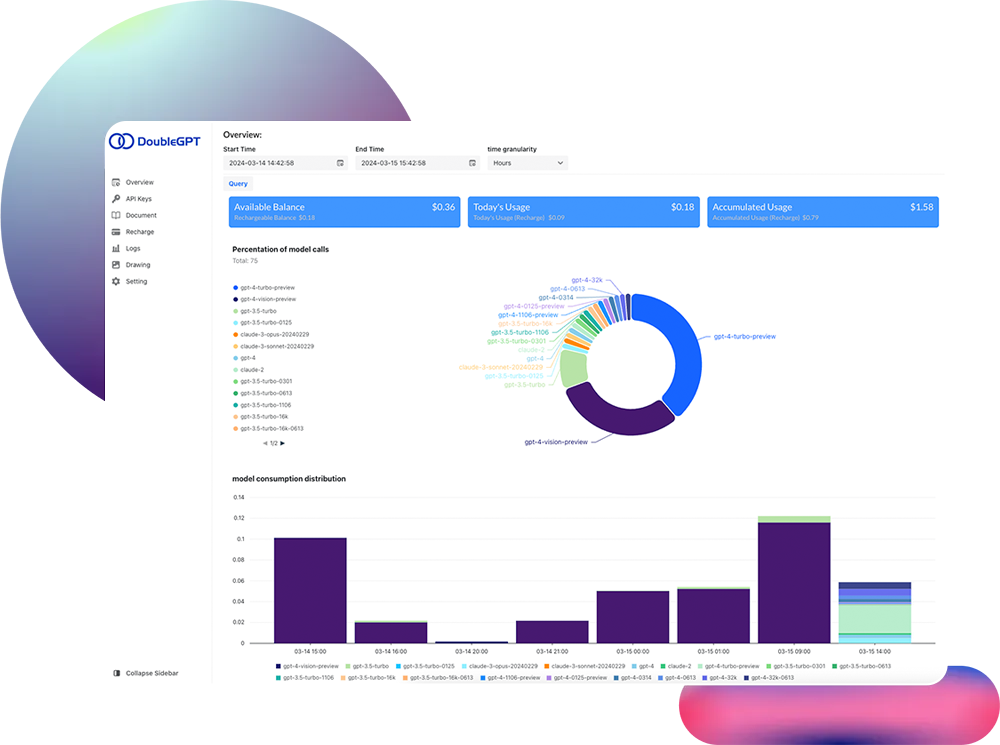The image size is (1000, 745).
Task: Click the Query button
Action: (238, 183)
